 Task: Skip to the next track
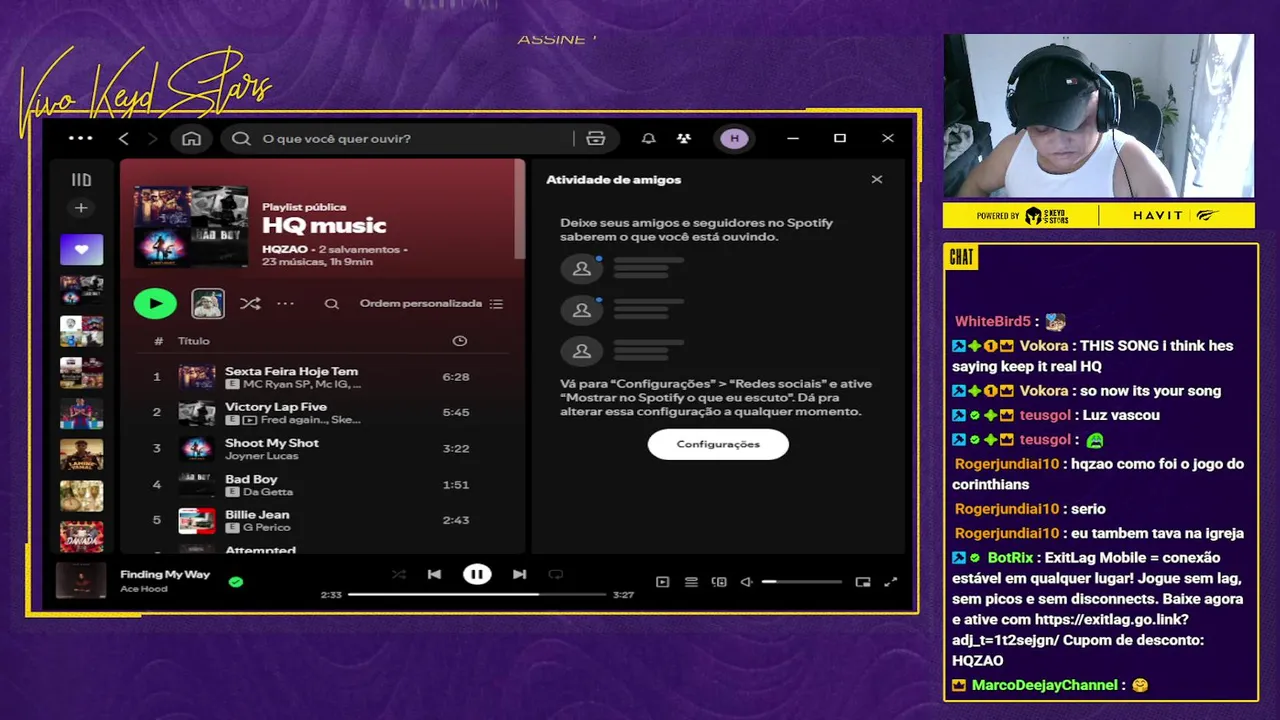point(519,574)
